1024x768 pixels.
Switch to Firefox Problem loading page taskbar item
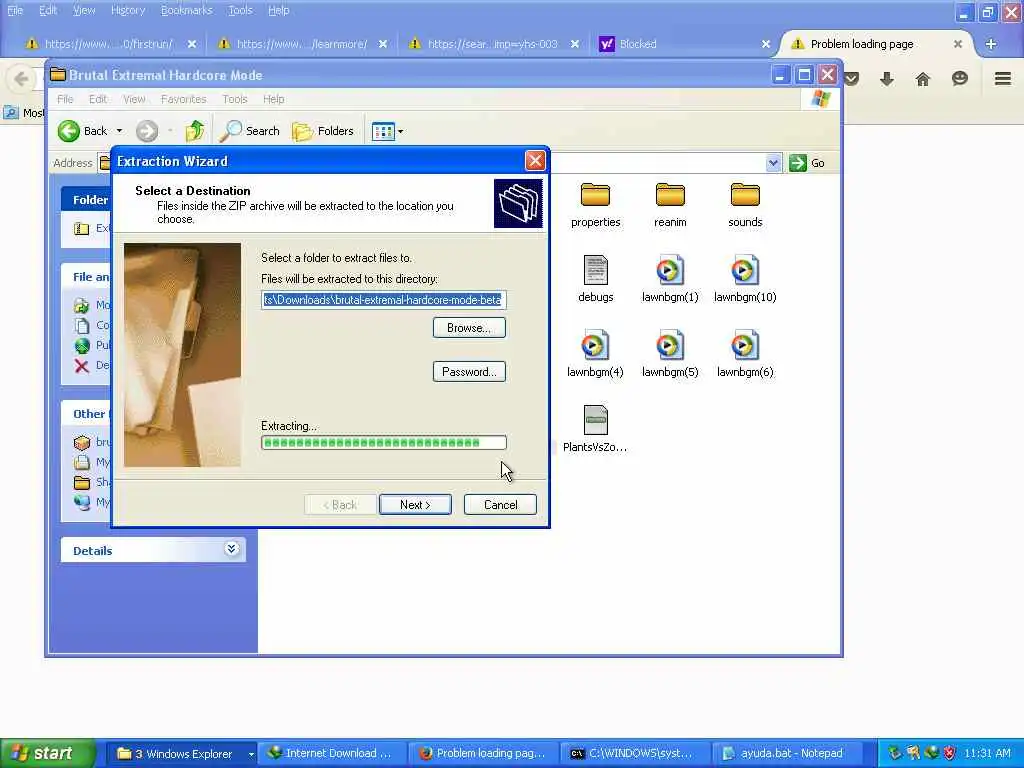tap(483, 754)
